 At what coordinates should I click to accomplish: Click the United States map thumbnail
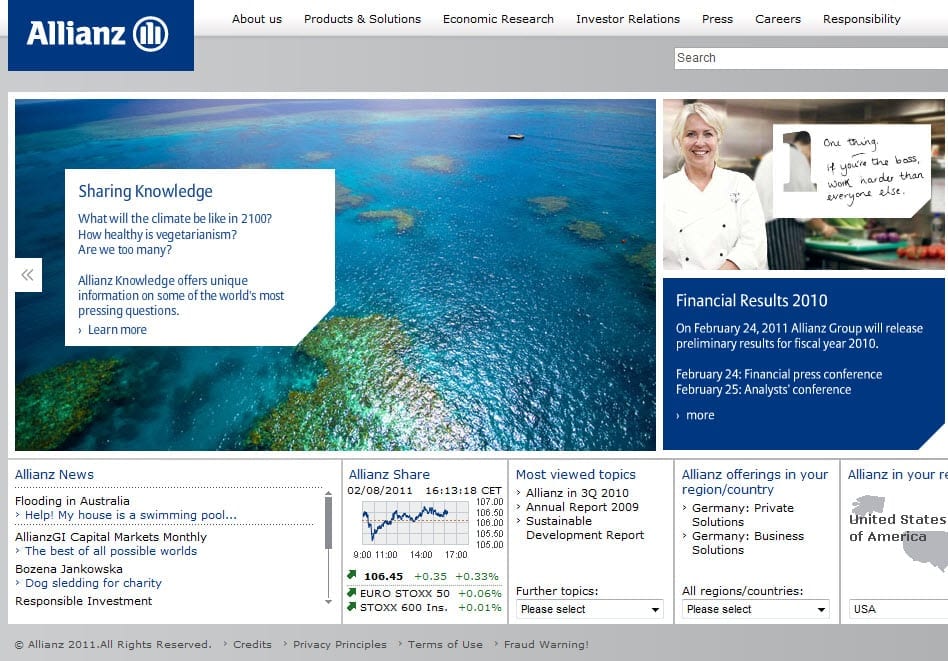[898, 532]
